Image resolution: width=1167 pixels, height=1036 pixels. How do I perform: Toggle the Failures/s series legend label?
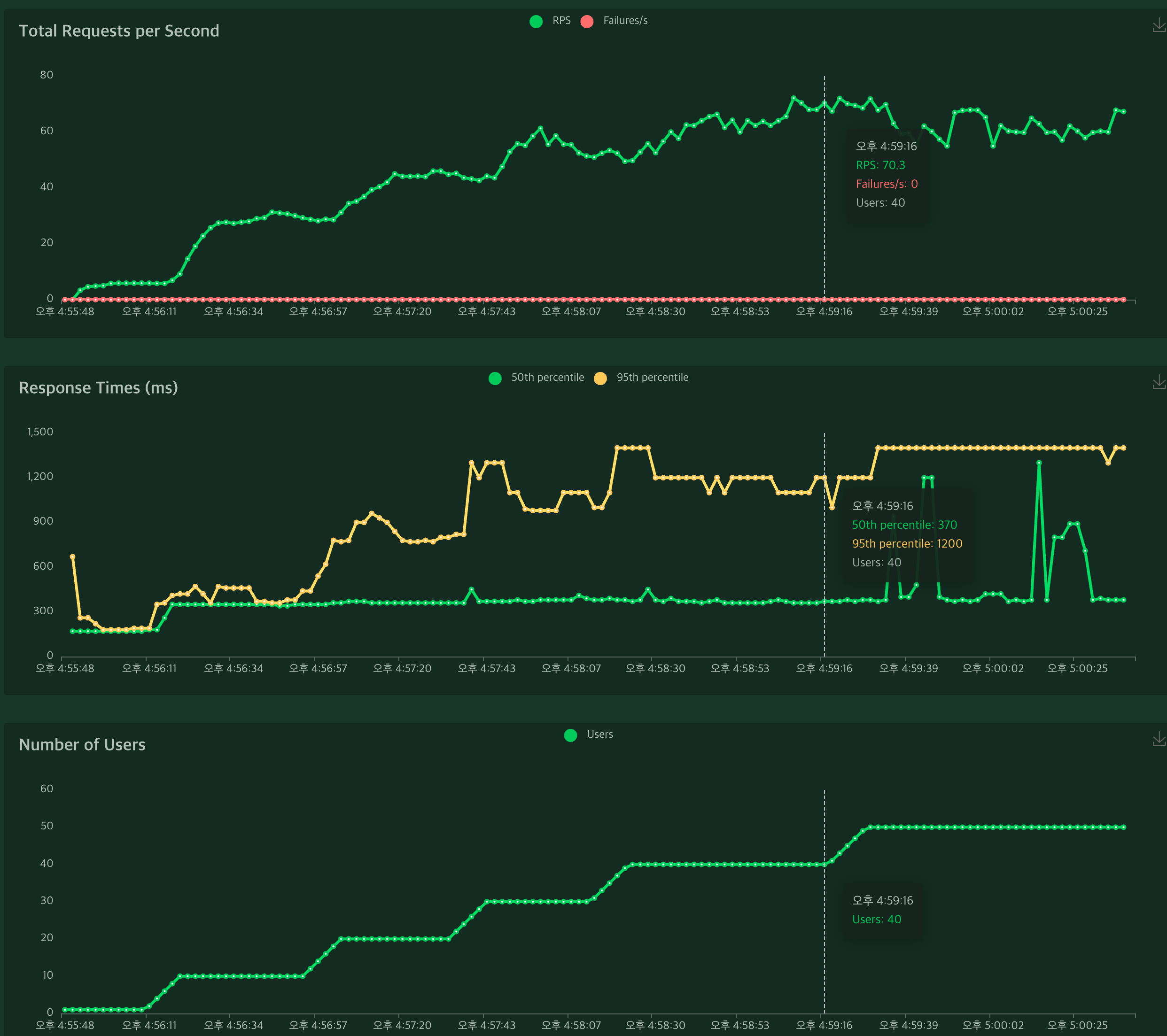tap(625, 21)
